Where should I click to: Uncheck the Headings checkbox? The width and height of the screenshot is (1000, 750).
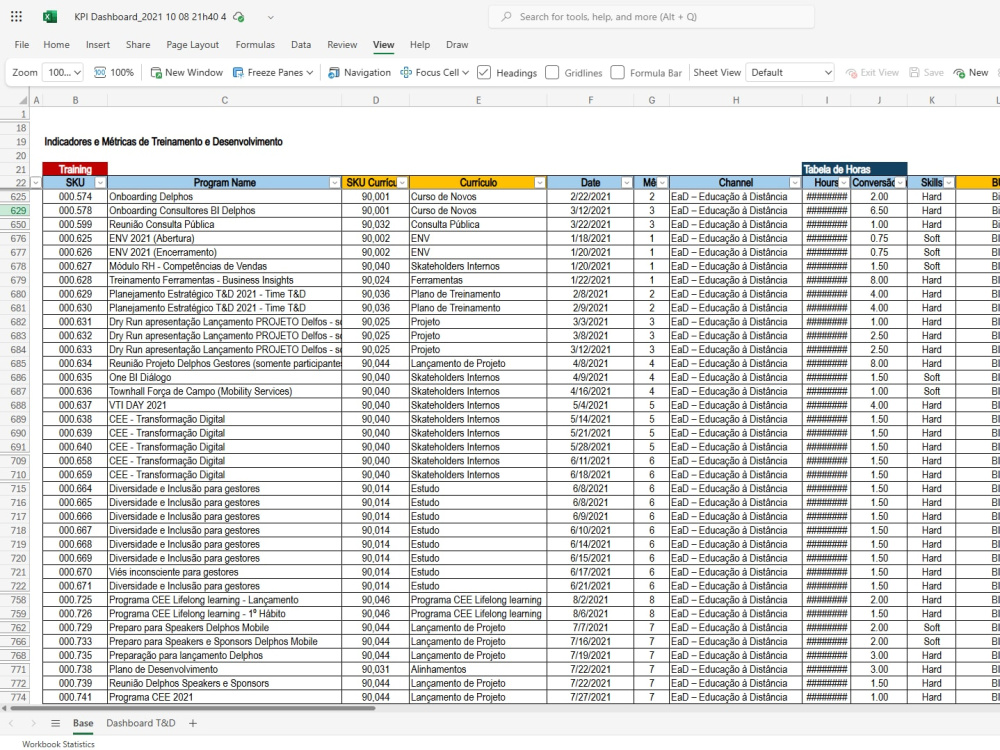[x=484, y=73]
